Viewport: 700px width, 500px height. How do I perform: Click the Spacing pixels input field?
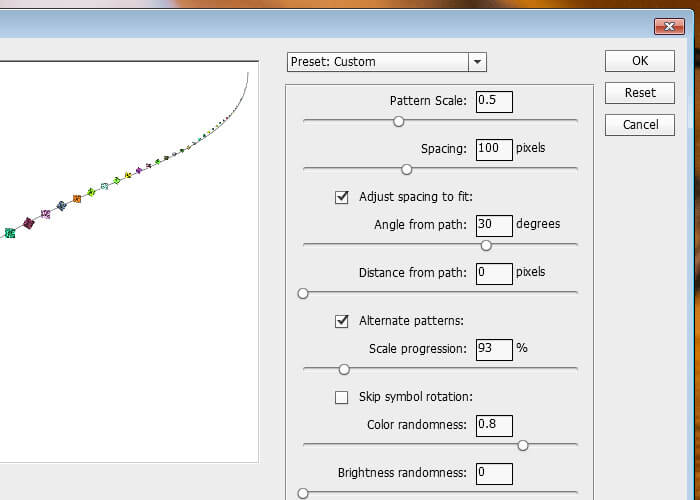pyautogui.click(x=494, y=149)
